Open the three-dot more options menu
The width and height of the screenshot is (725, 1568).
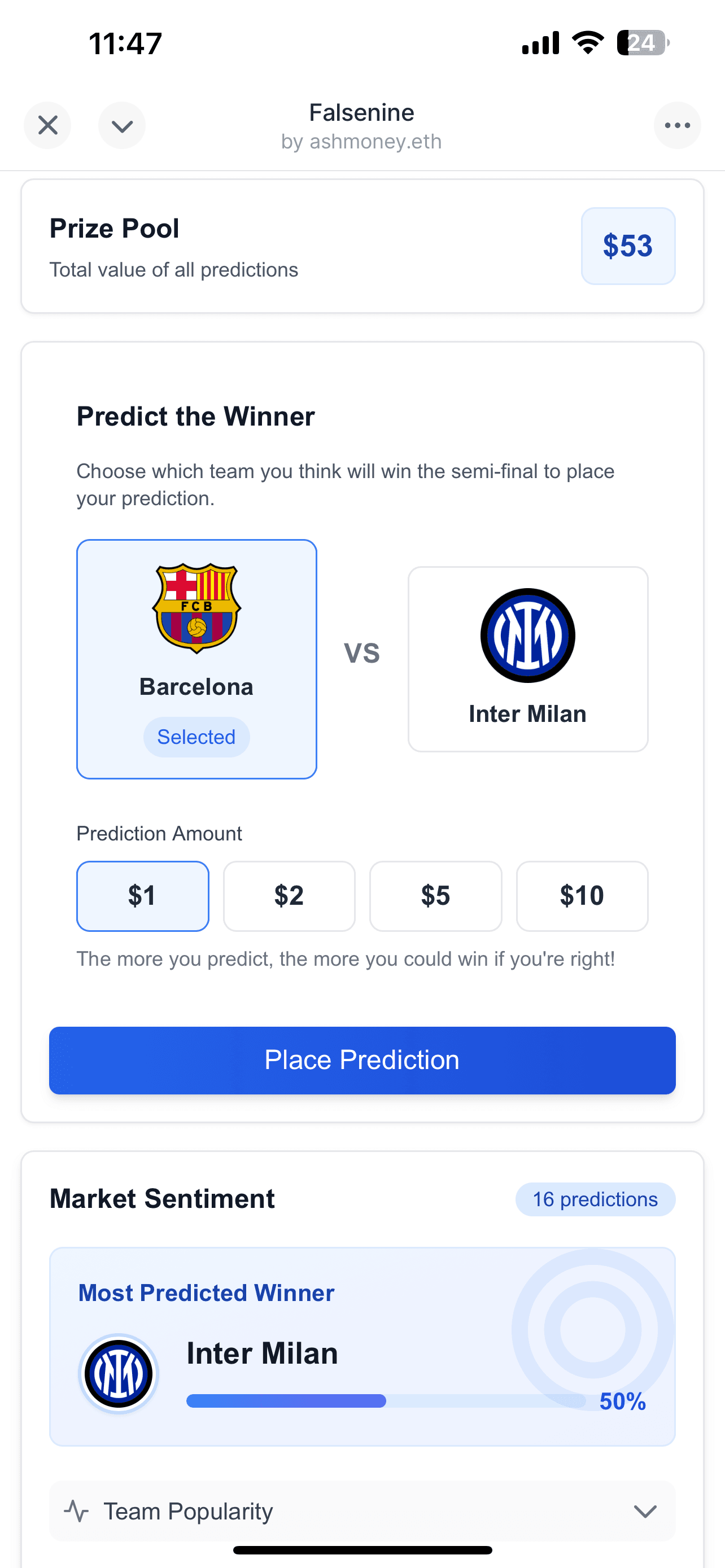click(677, 125)
